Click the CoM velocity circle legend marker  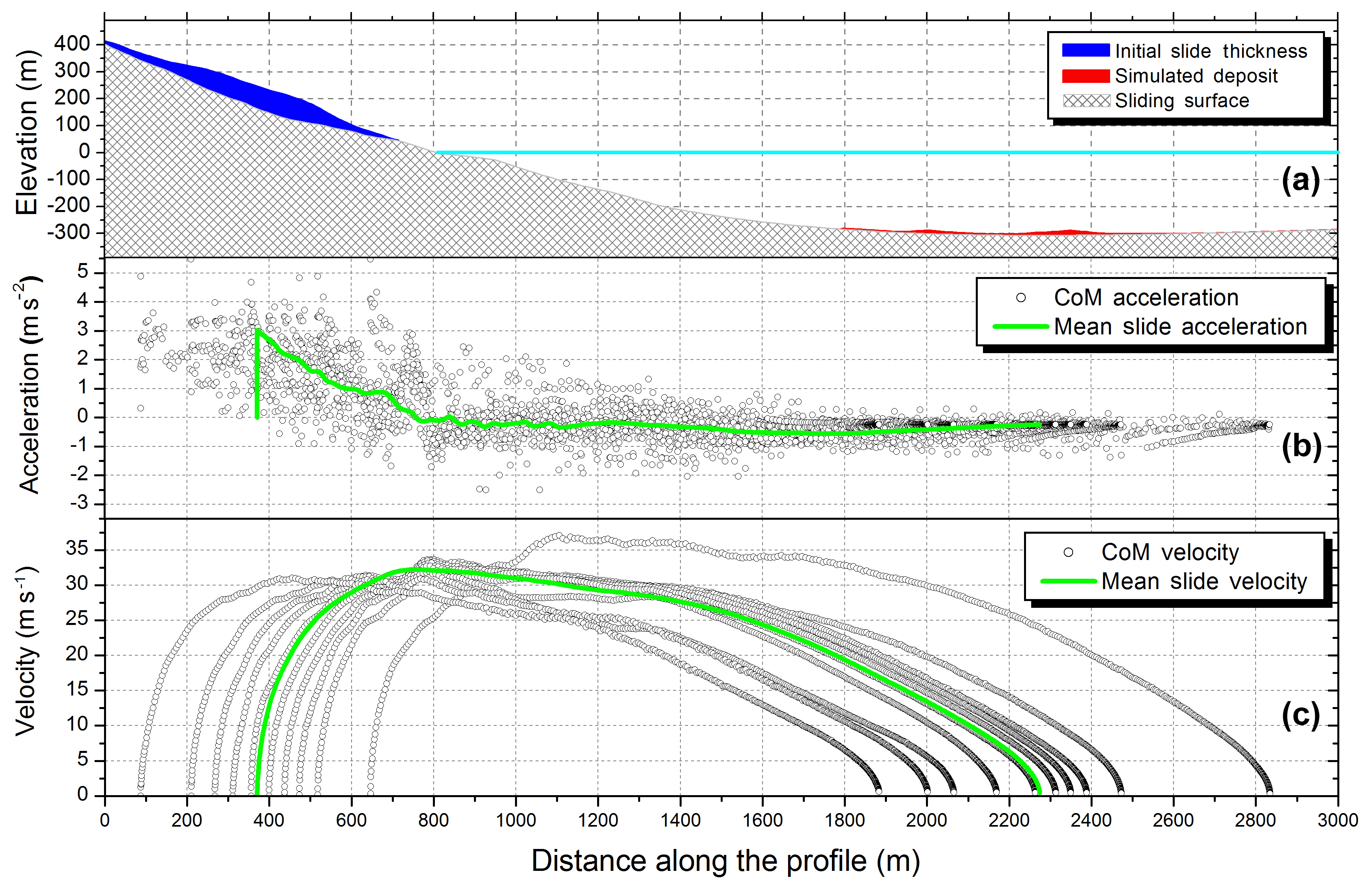1068,552
